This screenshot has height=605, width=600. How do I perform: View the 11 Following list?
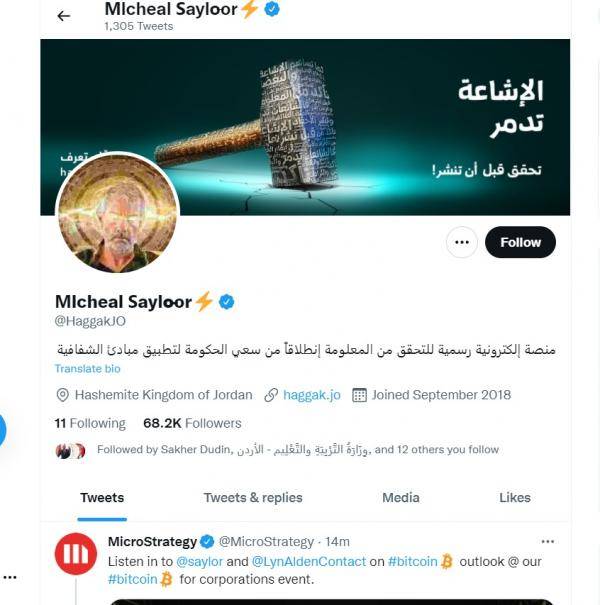(x=90, y=423)
